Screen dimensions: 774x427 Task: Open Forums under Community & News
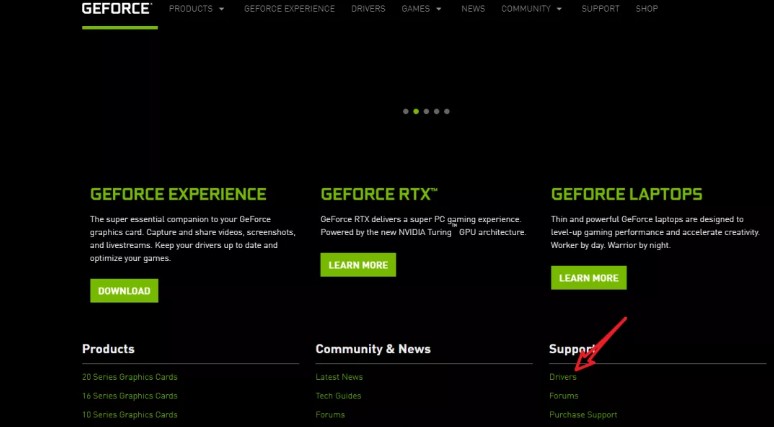click(330, 415)
